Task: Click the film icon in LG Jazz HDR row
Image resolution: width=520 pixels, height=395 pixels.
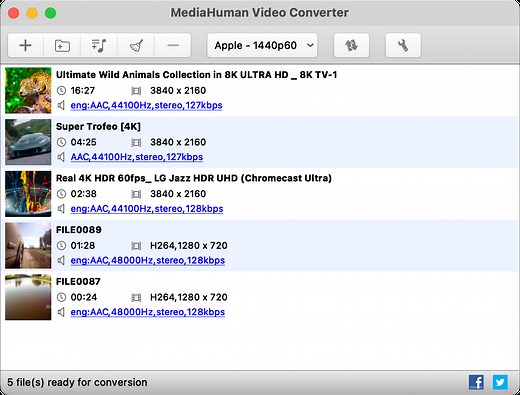Action: click(136, 194)
